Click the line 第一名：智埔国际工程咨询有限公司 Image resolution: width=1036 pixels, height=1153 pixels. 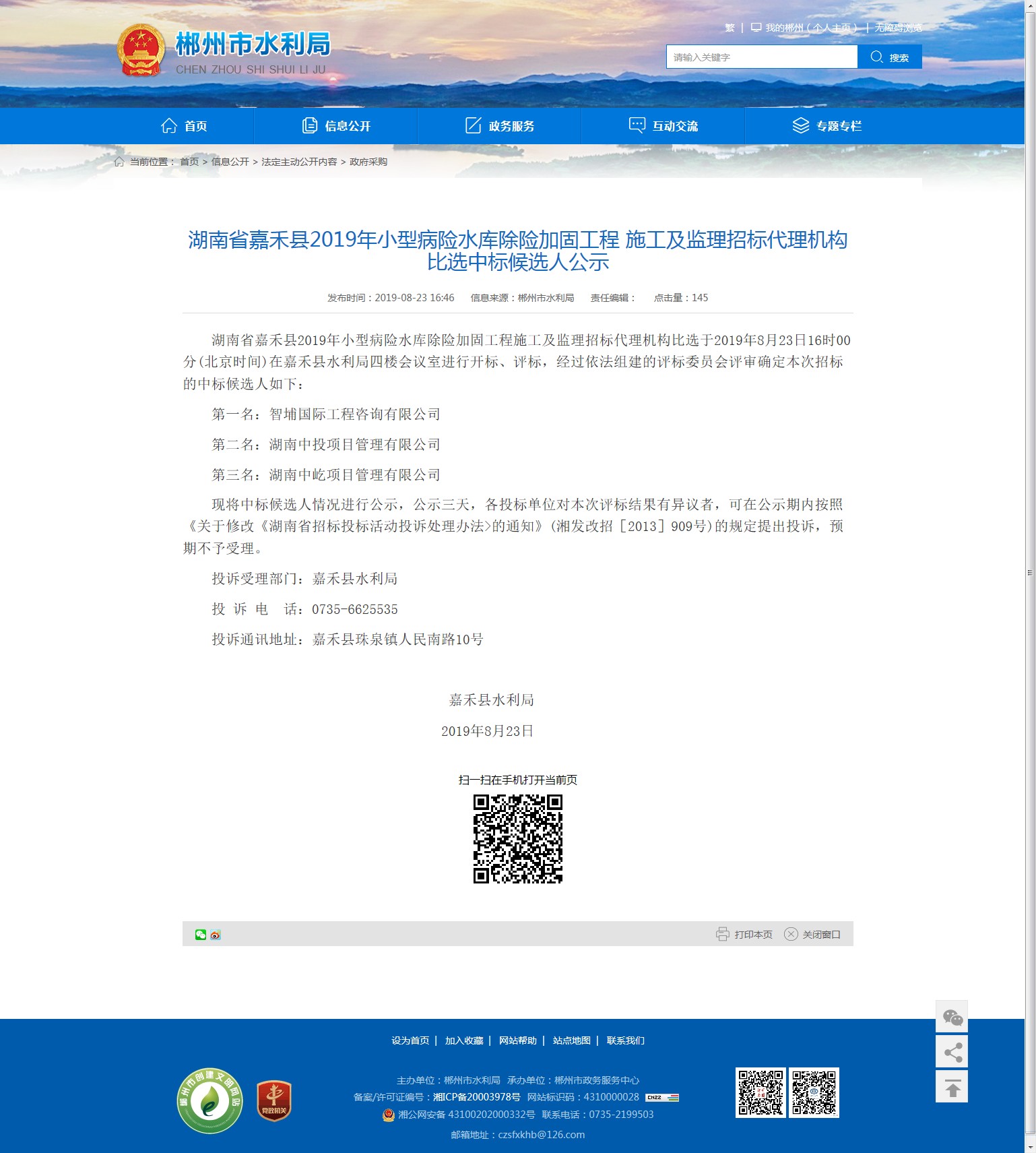tap(326, 414)
